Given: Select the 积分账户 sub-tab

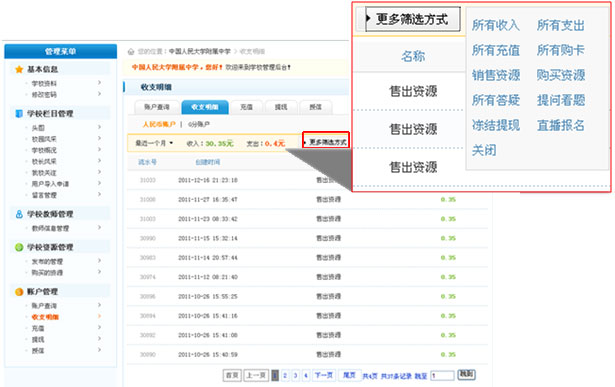Looking at the screenshot, I should pyautogui.click(x=198, y=124).
